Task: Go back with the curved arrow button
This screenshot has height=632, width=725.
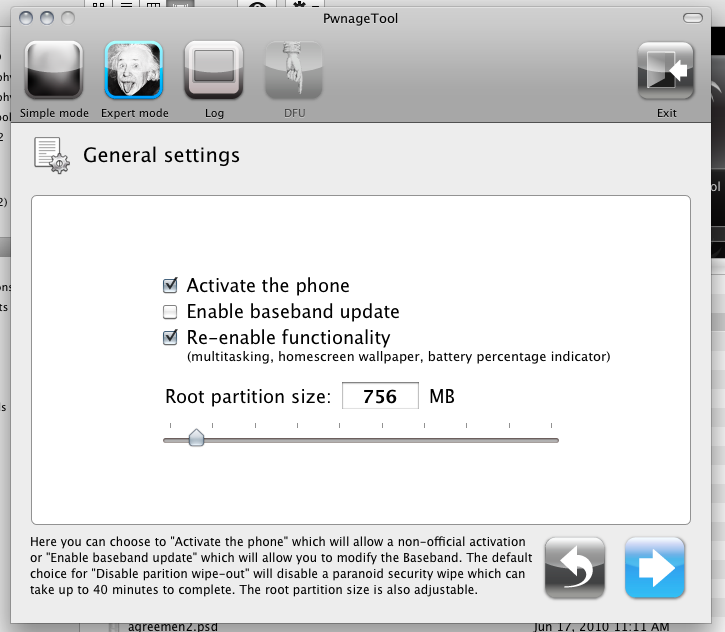Action: 575,568
